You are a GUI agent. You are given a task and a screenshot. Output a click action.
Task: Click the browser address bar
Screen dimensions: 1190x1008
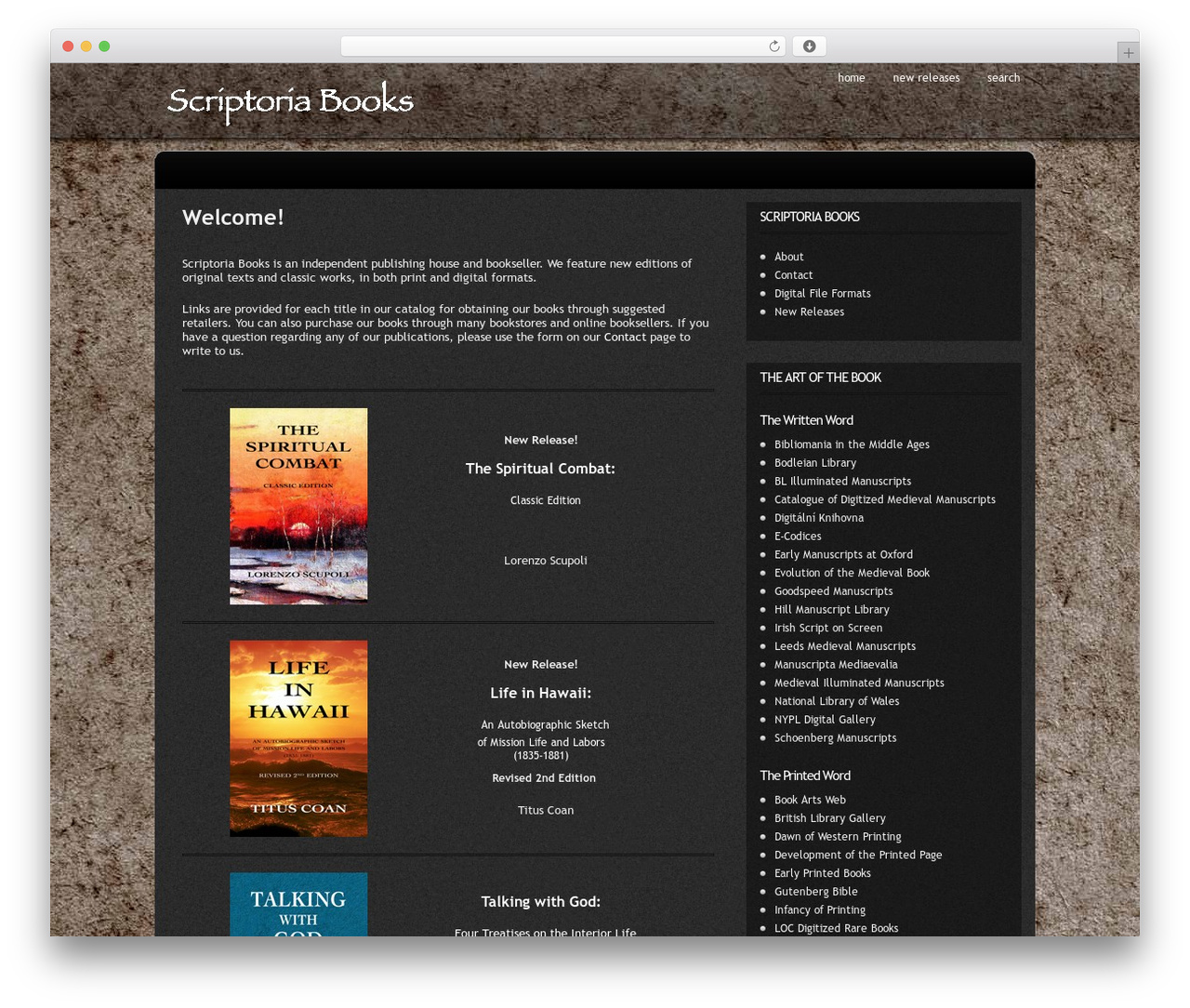click(x=562, y=46)
